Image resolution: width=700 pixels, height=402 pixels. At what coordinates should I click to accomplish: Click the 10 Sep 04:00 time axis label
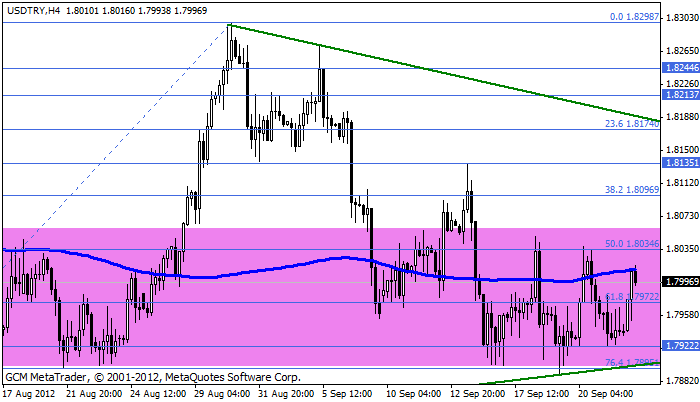coord(414,394)
